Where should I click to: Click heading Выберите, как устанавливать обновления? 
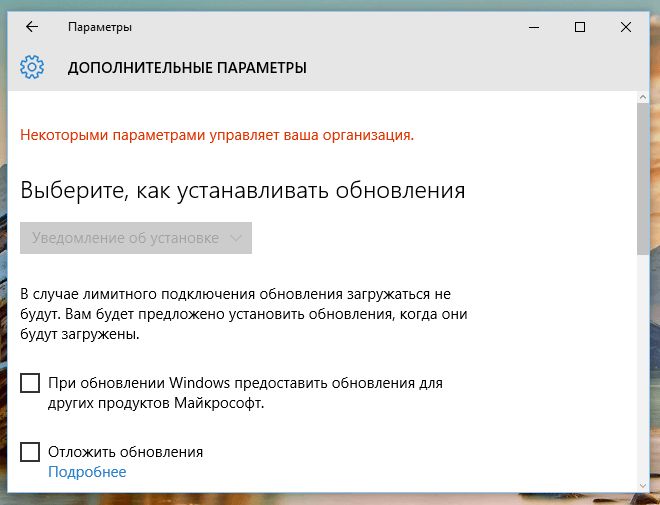coord(243,190)
